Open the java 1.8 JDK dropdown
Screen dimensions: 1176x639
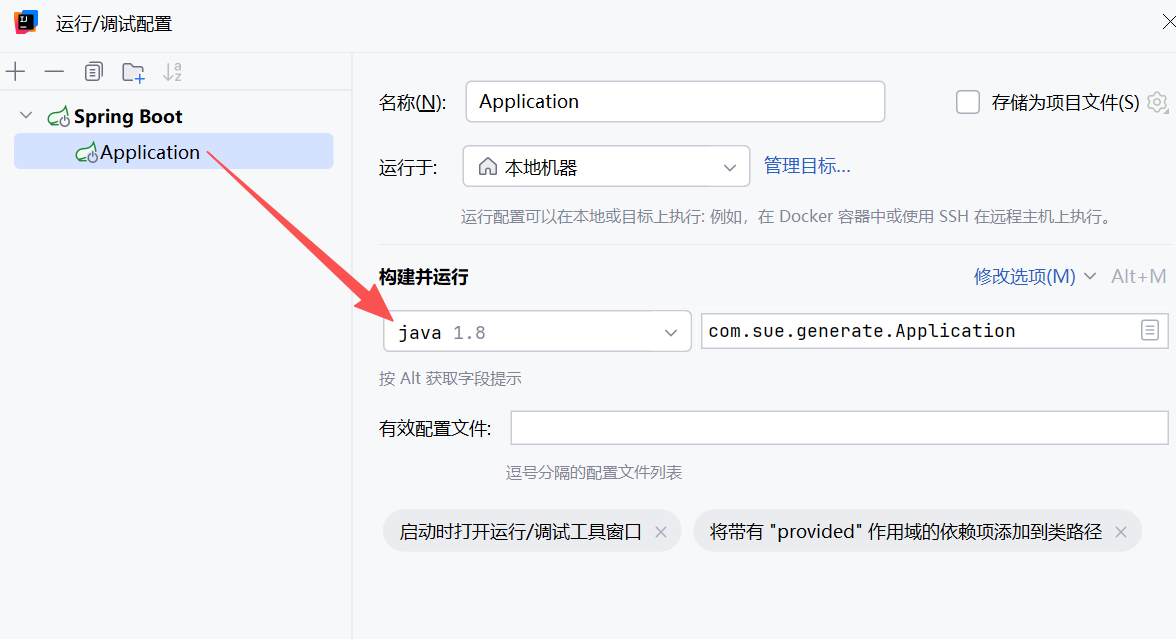537,332
